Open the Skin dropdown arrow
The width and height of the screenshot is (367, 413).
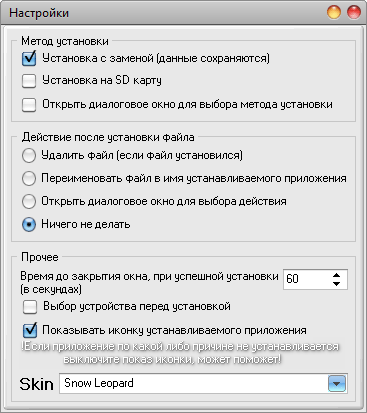pos(337,384)
